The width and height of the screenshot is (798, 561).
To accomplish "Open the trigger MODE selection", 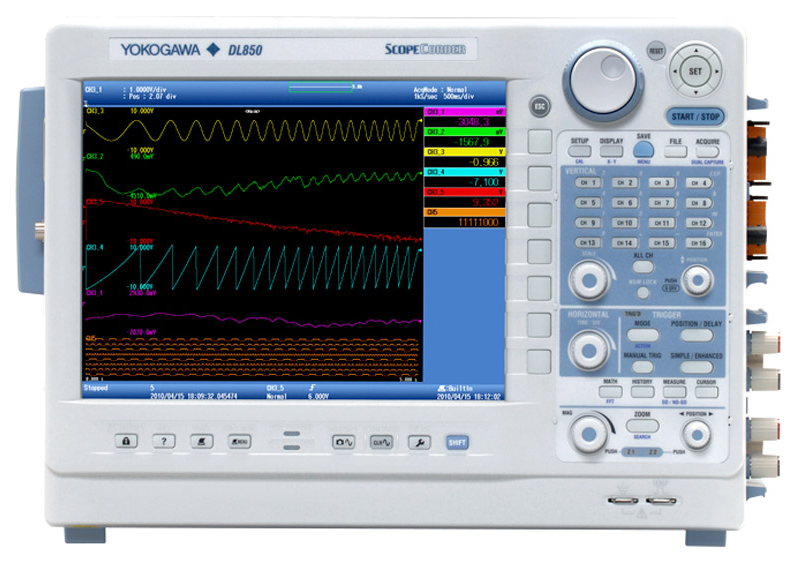I will pos(643,336).
